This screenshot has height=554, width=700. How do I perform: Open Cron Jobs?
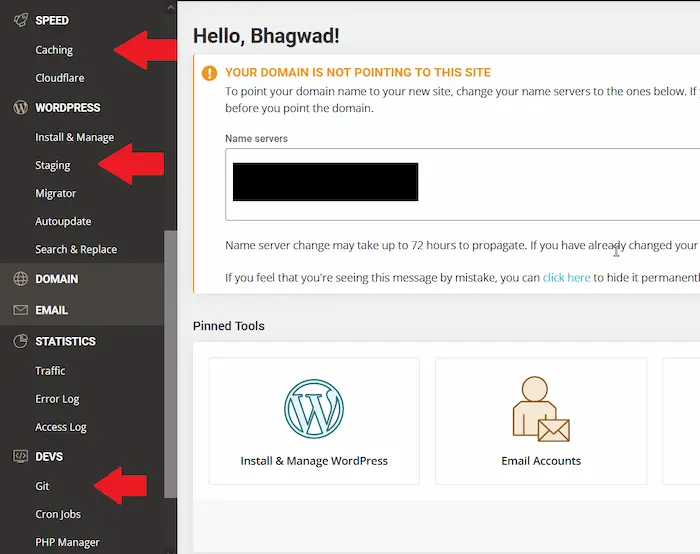pyautogui.click(x=58, y=514)
